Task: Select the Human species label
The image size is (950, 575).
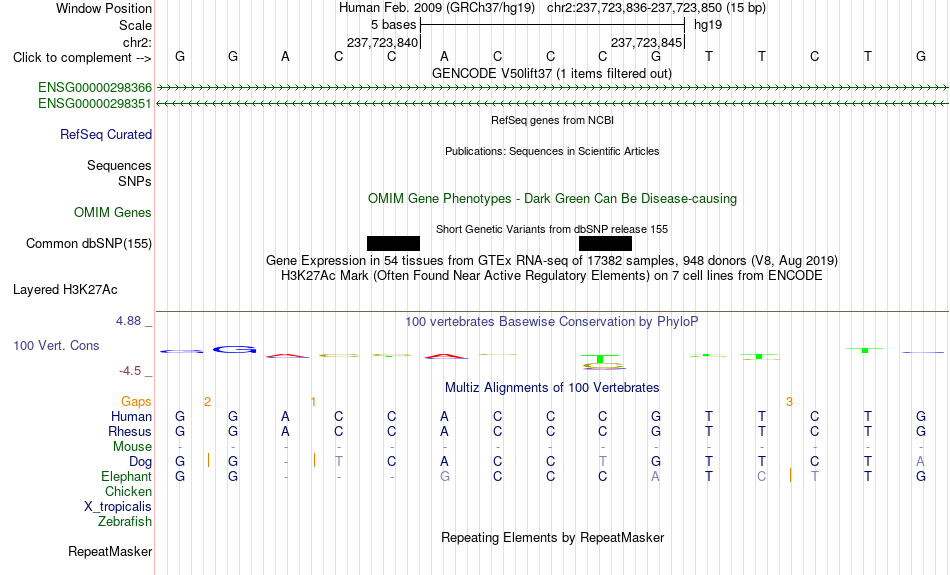Action: tap(131, 416)
